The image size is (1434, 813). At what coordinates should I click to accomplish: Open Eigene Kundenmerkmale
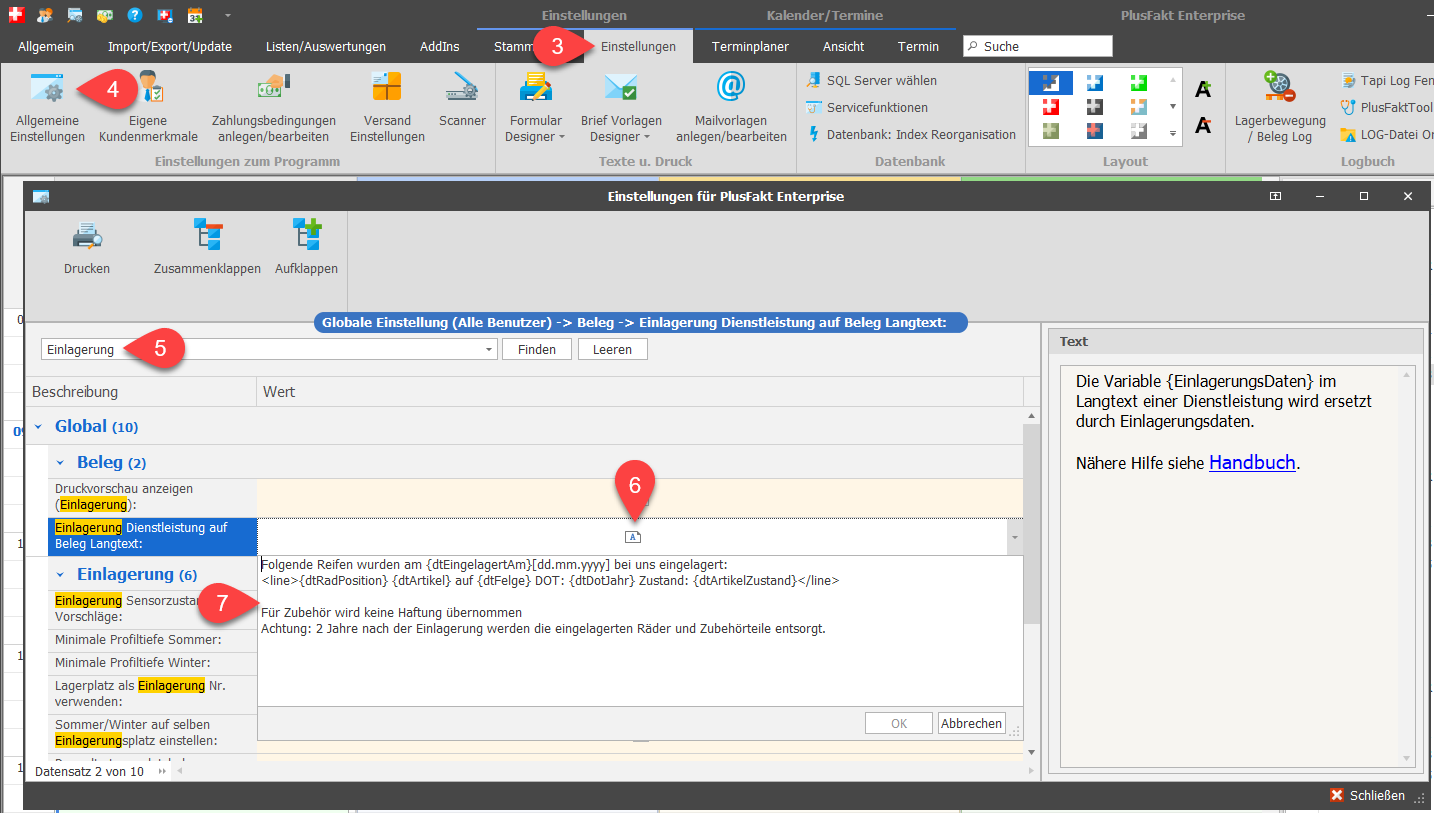[x=147, y=107]
